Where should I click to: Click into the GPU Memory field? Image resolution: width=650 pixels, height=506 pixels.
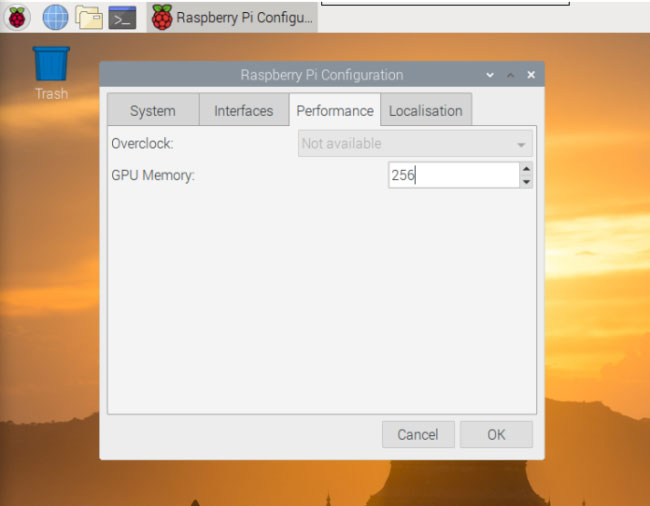[454, 175]
